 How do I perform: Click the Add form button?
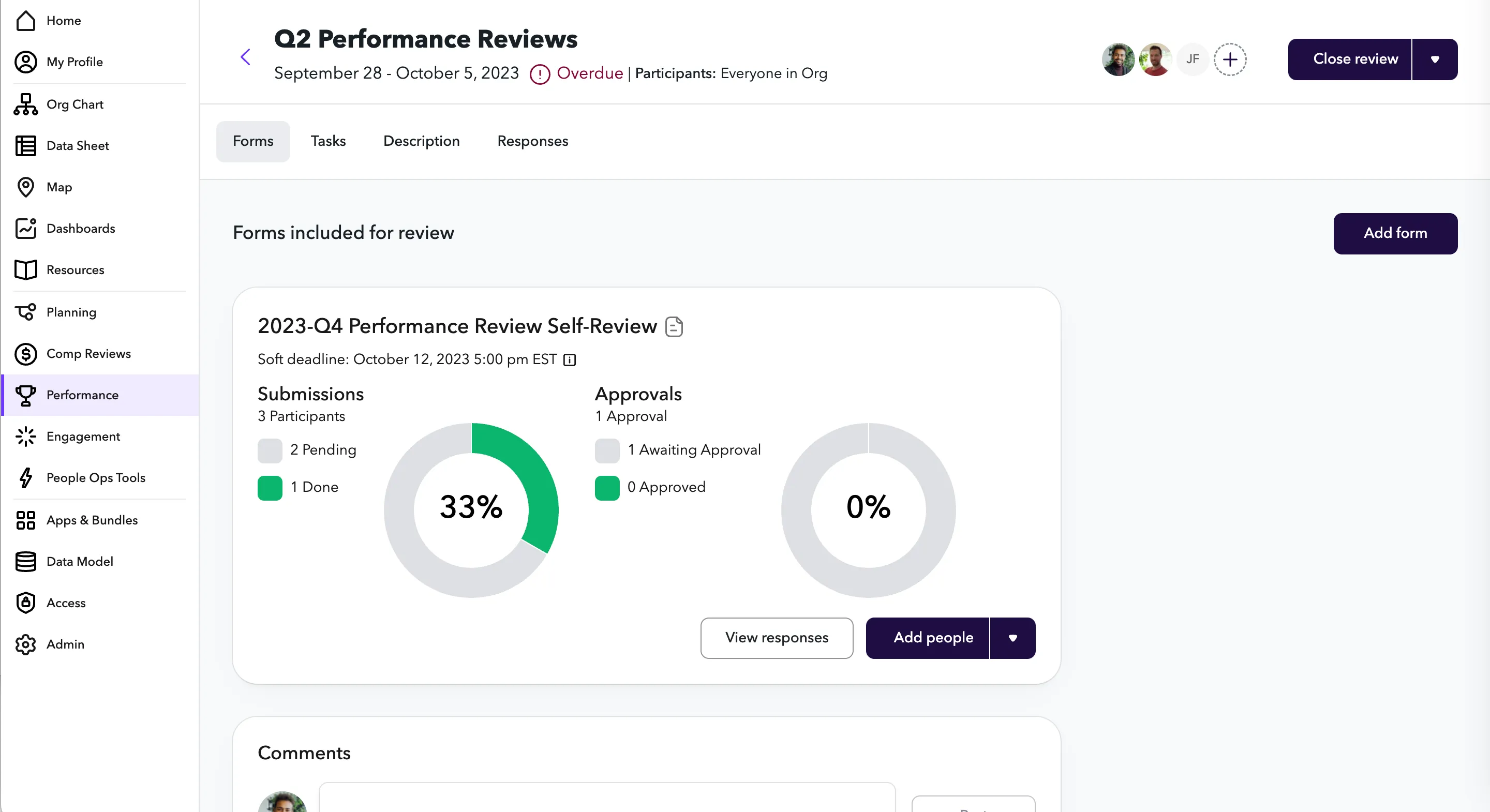pyautogui.click(x=1395, y=233)
